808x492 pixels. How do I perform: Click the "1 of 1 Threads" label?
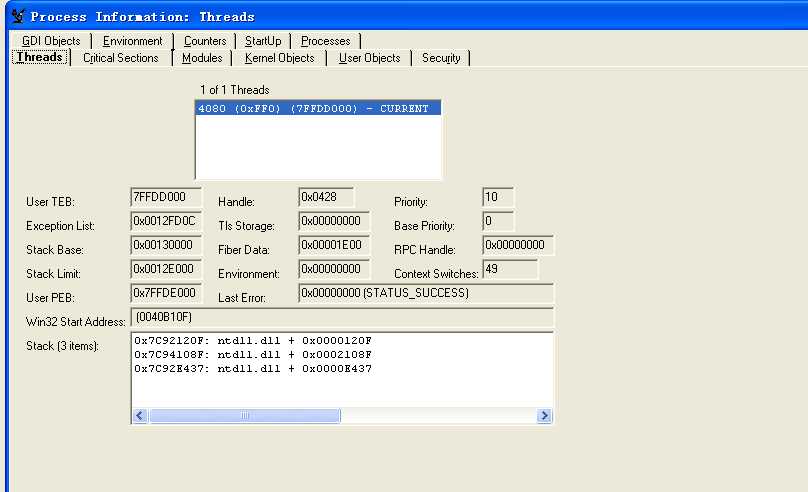(234, 90)
